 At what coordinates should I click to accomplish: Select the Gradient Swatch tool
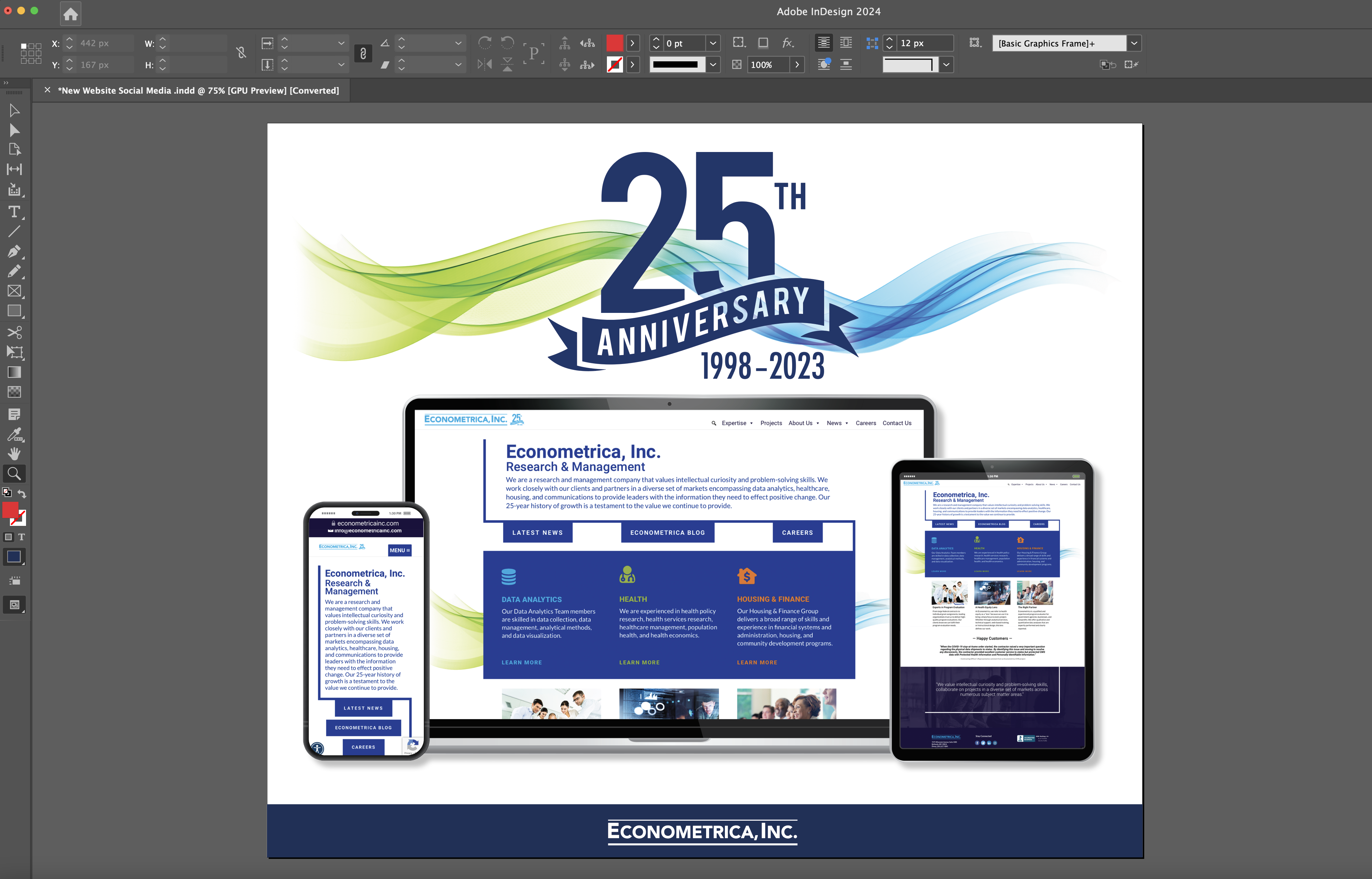[x=14, y=372]
